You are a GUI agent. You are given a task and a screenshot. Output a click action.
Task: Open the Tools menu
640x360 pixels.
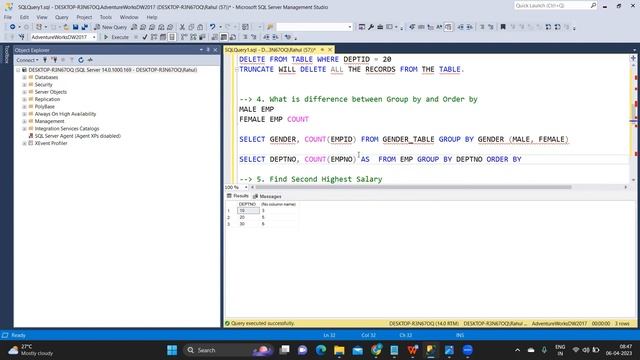[106, 17]
